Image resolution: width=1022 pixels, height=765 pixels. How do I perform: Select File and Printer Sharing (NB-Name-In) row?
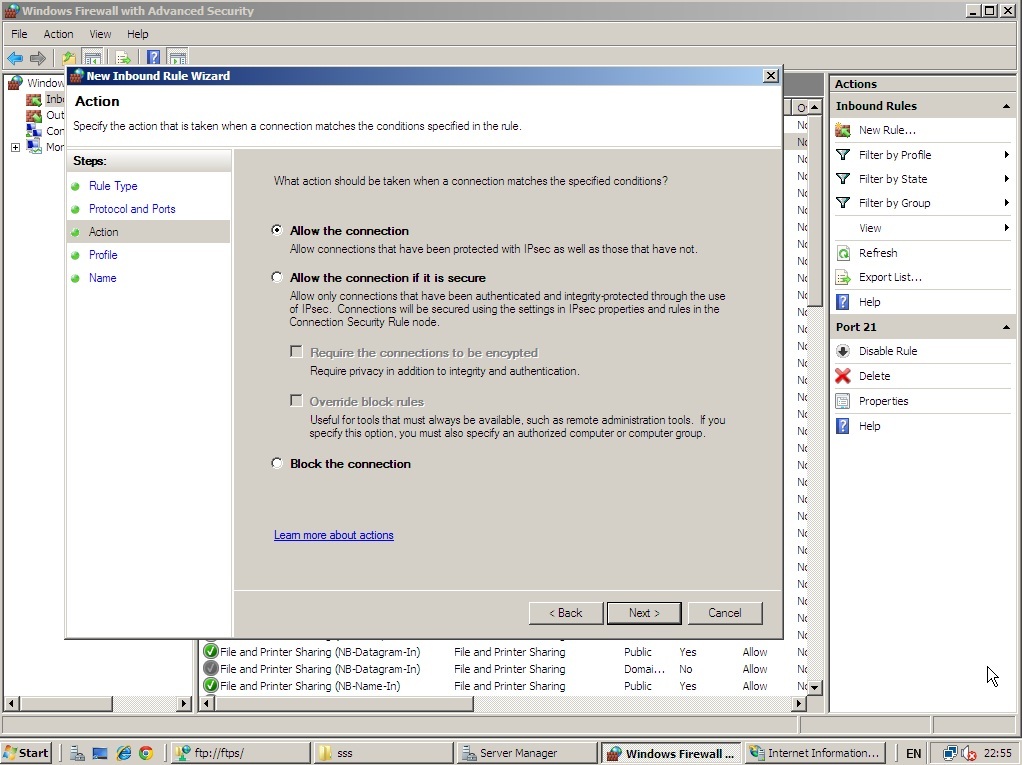[502, 686]
